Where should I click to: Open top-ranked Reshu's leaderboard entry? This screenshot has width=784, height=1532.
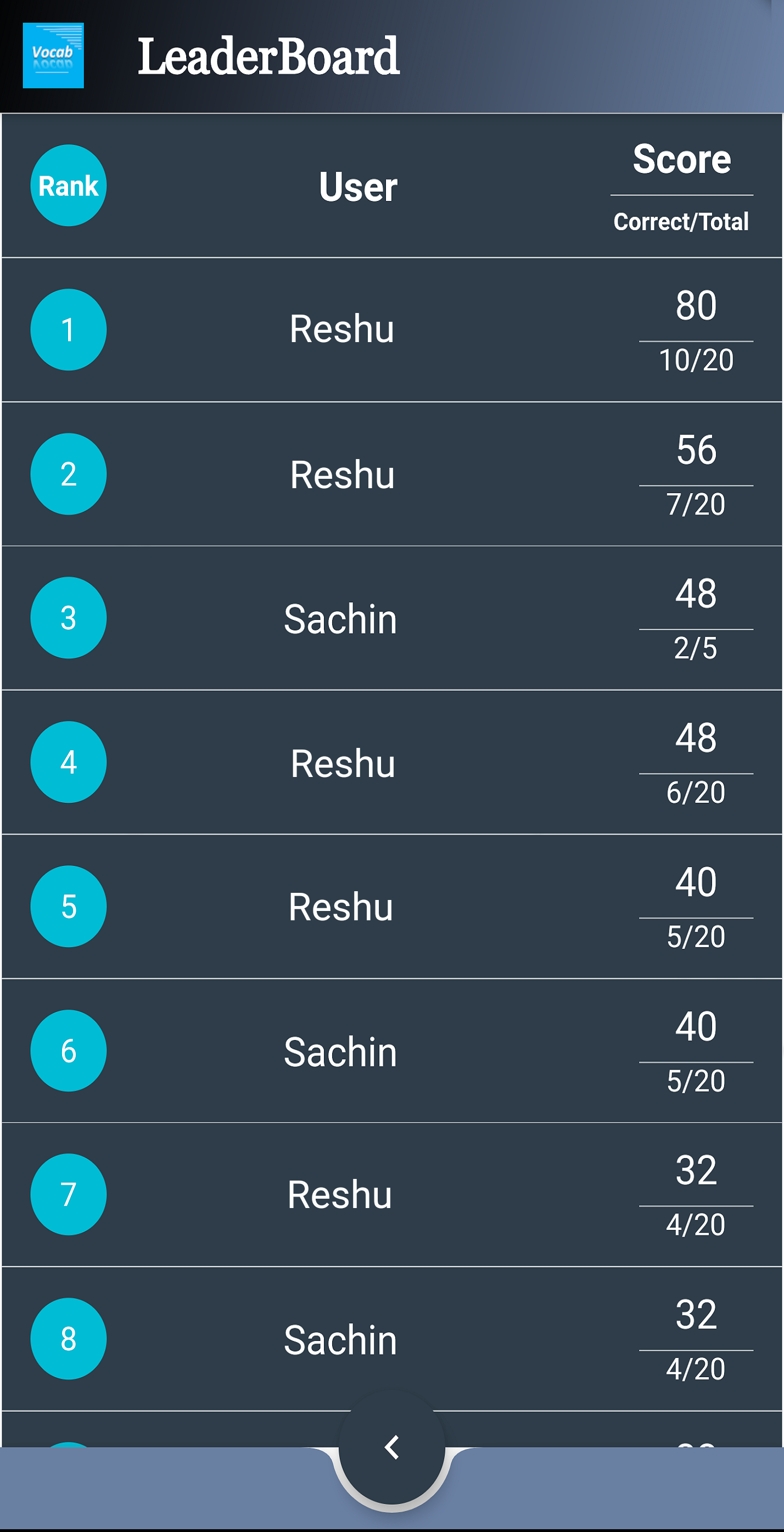point(342,330)
